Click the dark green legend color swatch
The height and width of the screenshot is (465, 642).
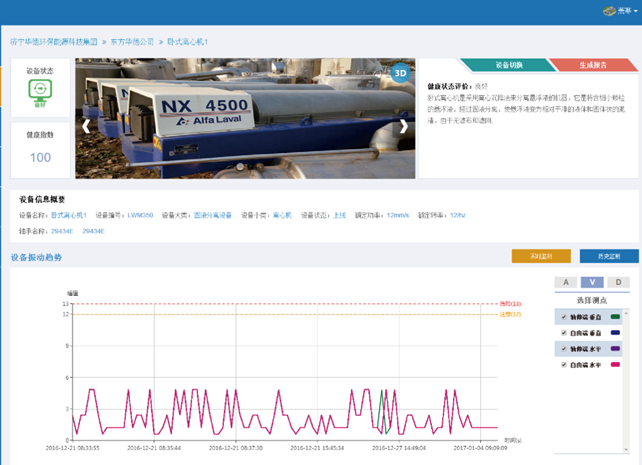click(615, 317)
